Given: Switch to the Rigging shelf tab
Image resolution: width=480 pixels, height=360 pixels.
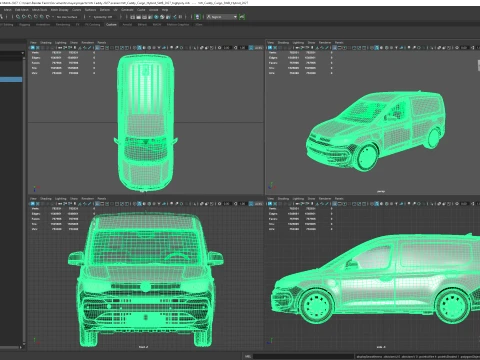Looking at the screenshot, I should (25, 24).
